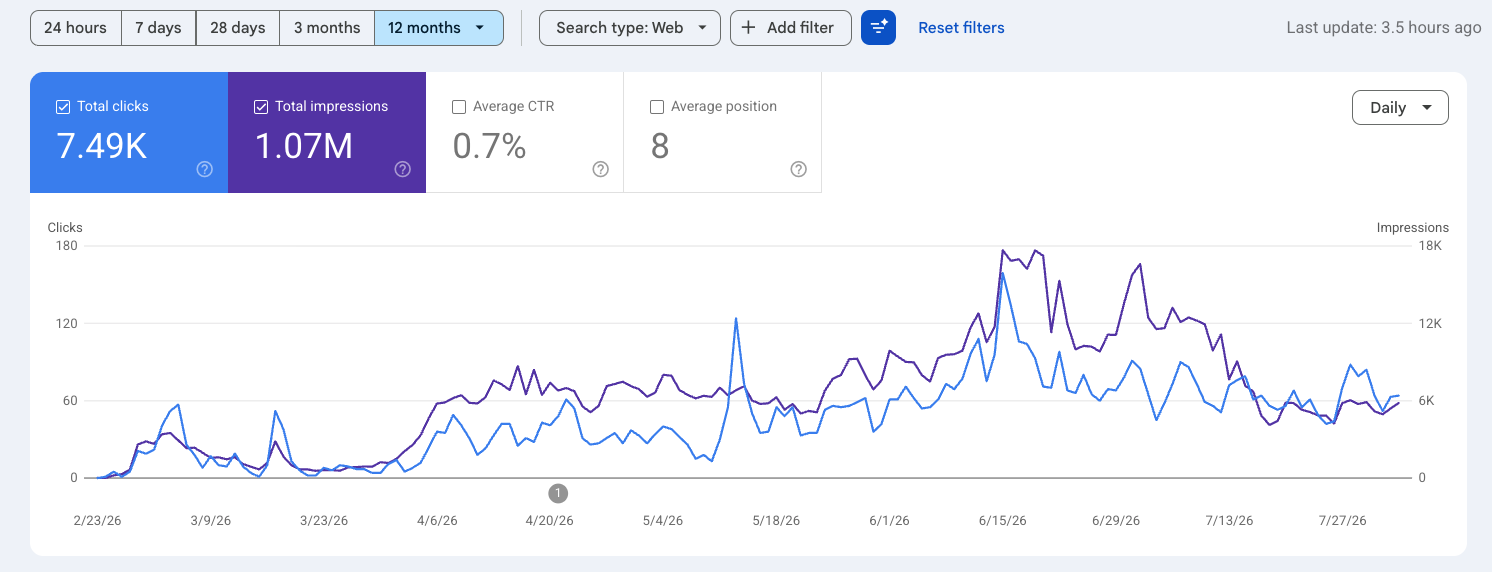1492x572 pixels.
Task: Open help icon on Total clicks card
Action: coord(205,169)
